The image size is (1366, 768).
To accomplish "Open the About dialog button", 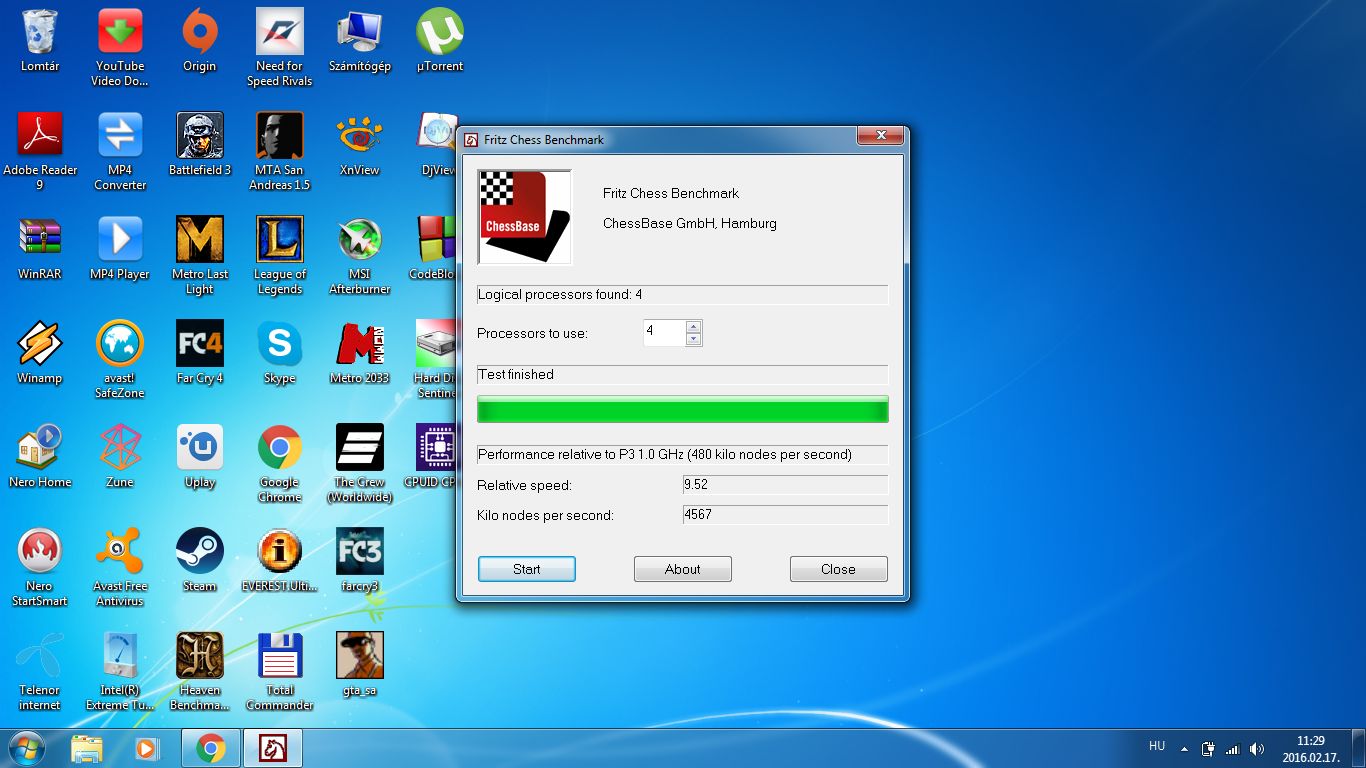I will pos(683,569).
